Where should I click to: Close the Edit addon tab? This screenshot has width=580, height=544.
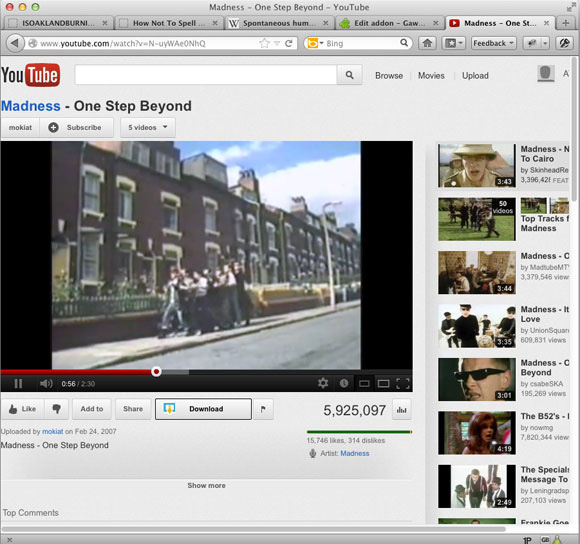(435, 23)
